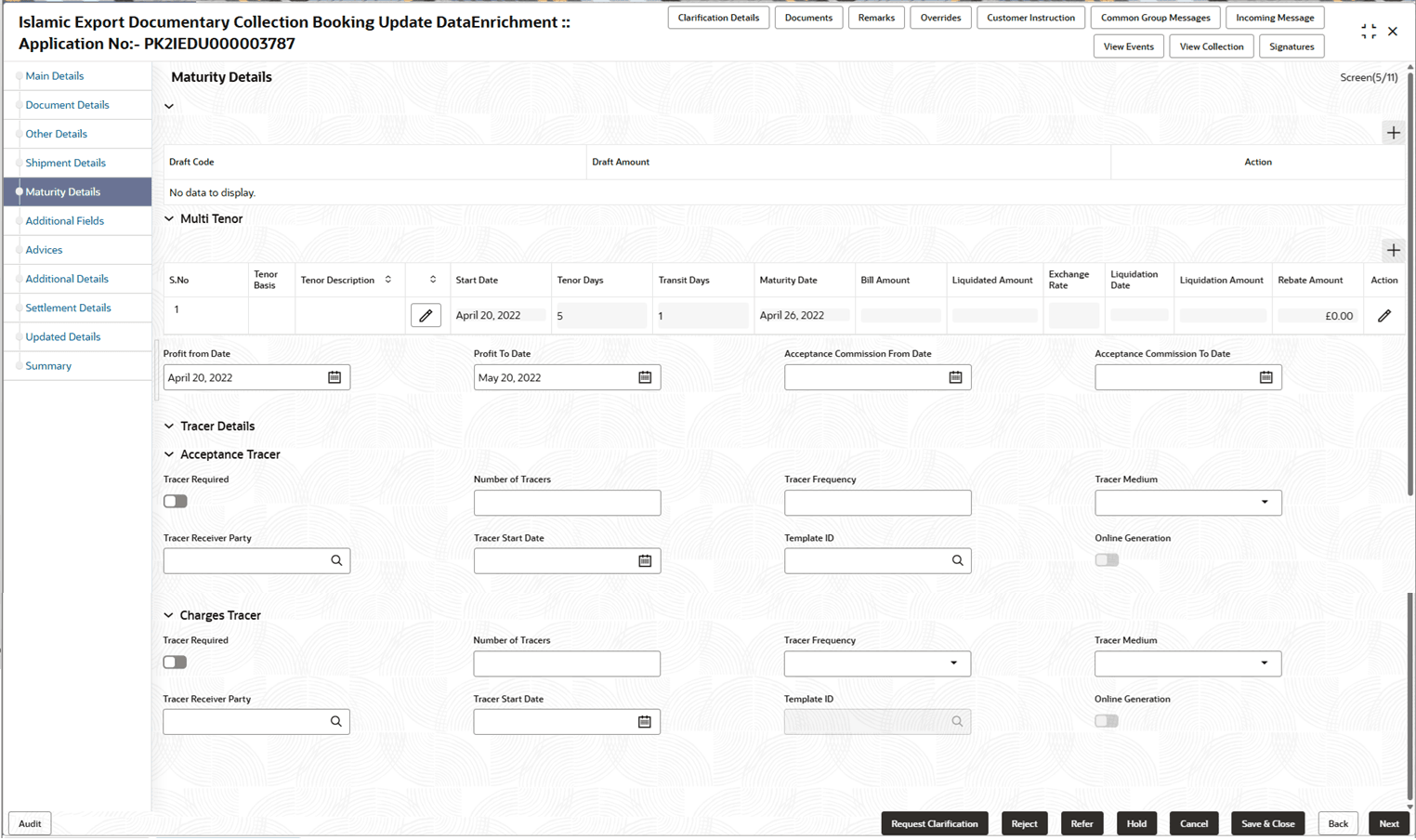Screen dimensions: 1416x840
Task: Open the calendar icon for Tracer Start Date
Action: 645,560
